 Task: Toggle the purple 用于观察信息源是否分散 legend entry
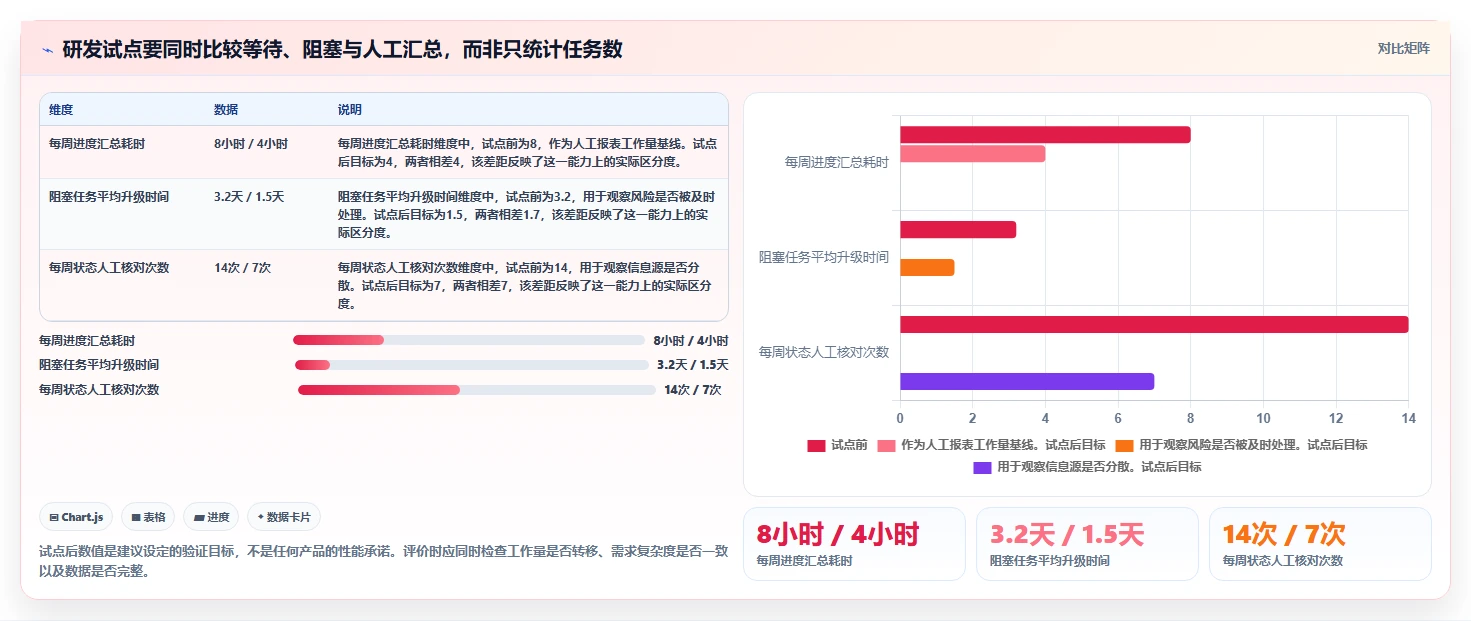pos(1087,467)
